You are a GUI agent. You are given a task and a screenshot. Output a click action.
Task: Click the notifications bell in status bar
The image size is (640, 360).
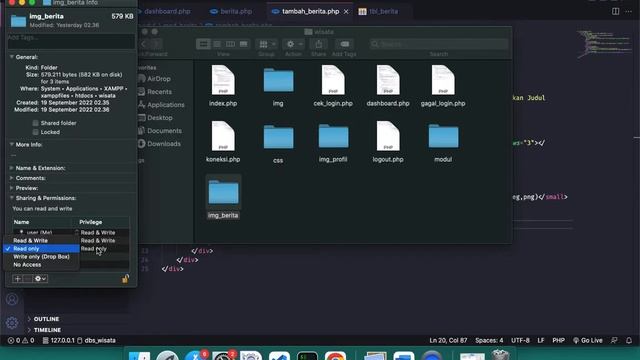629,340
